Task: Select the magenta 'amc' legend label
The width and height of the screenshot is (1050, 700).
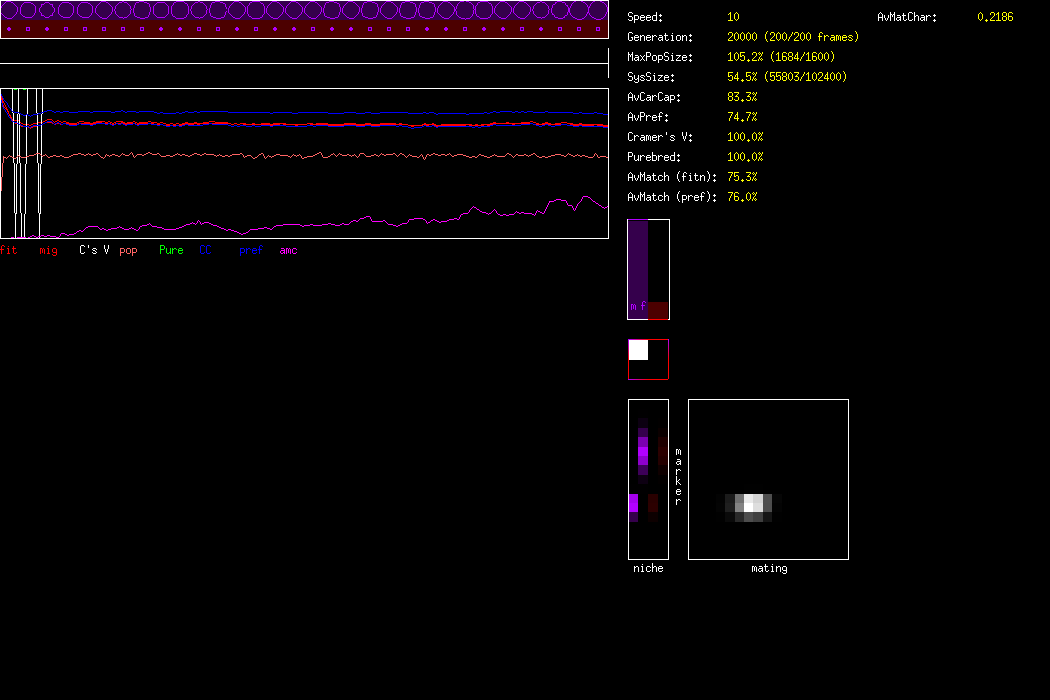Action: click(288, 250)
